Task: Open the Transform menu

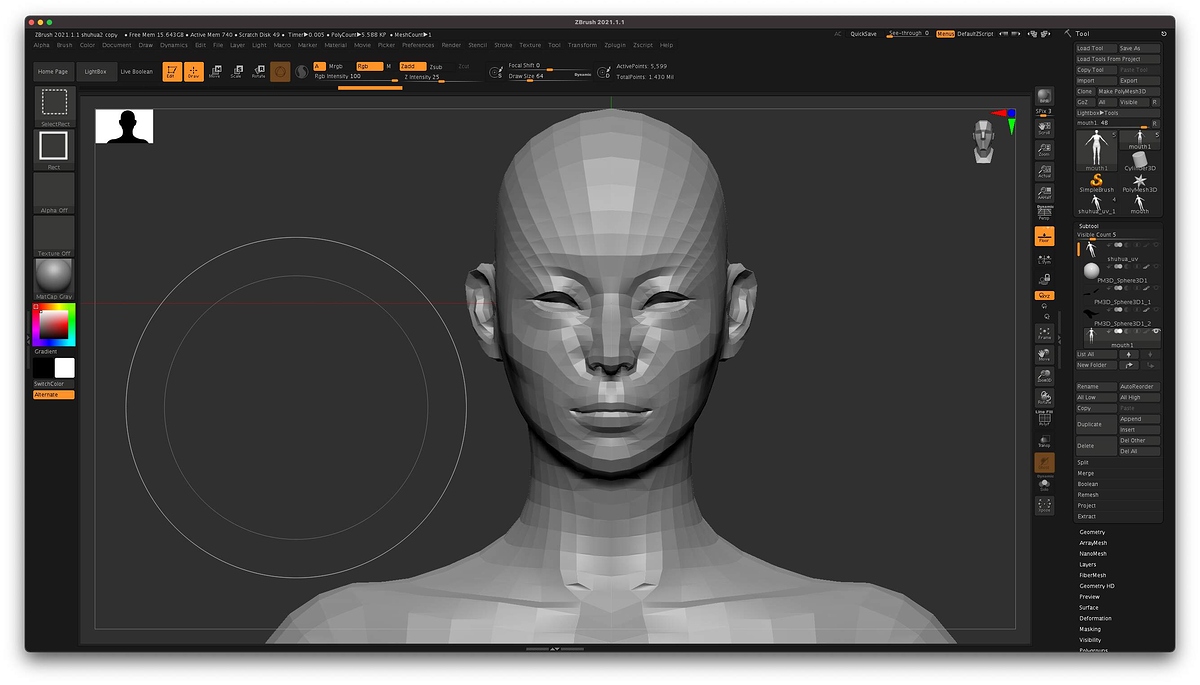Action: 582,45
